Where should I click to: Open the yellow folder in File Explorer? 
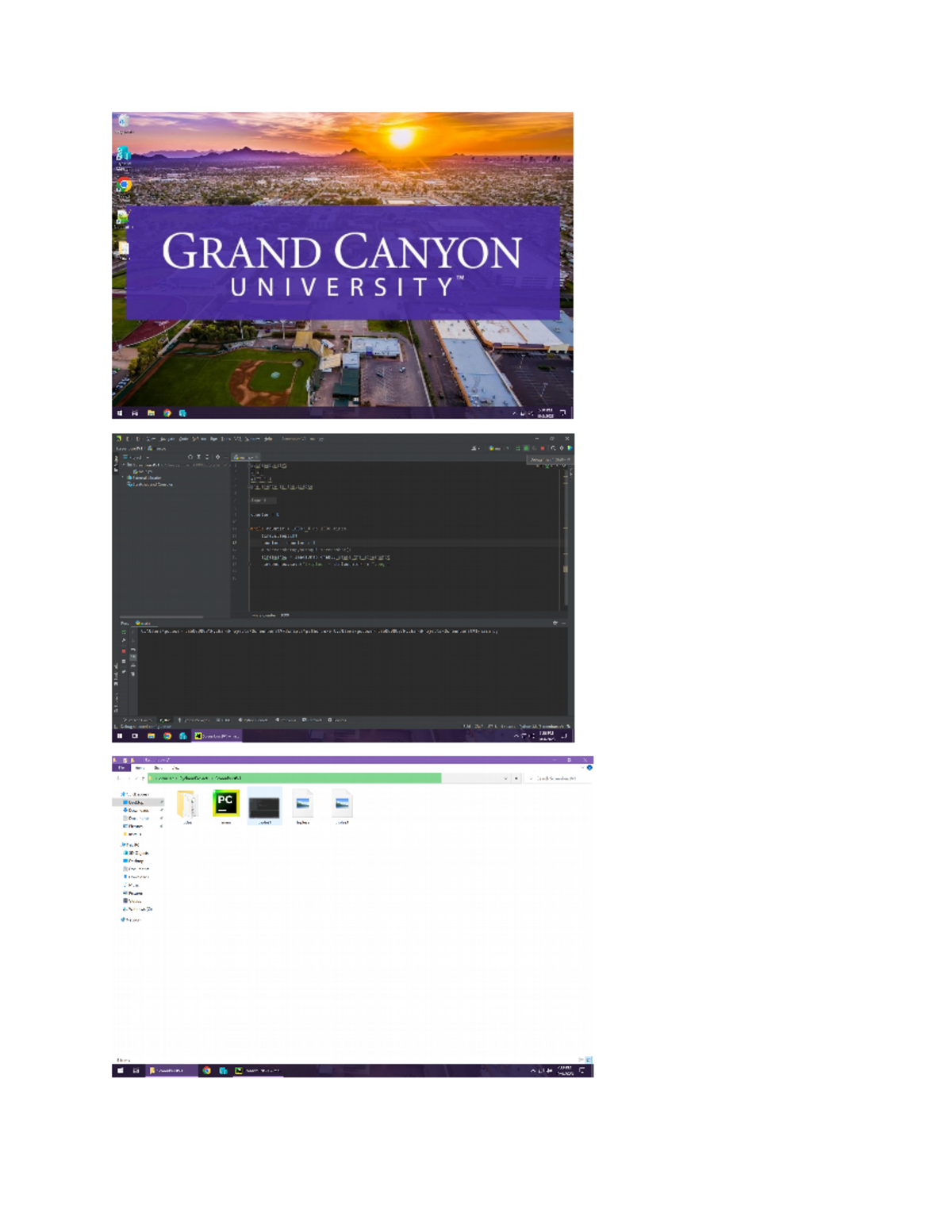(x=187, y=804)
